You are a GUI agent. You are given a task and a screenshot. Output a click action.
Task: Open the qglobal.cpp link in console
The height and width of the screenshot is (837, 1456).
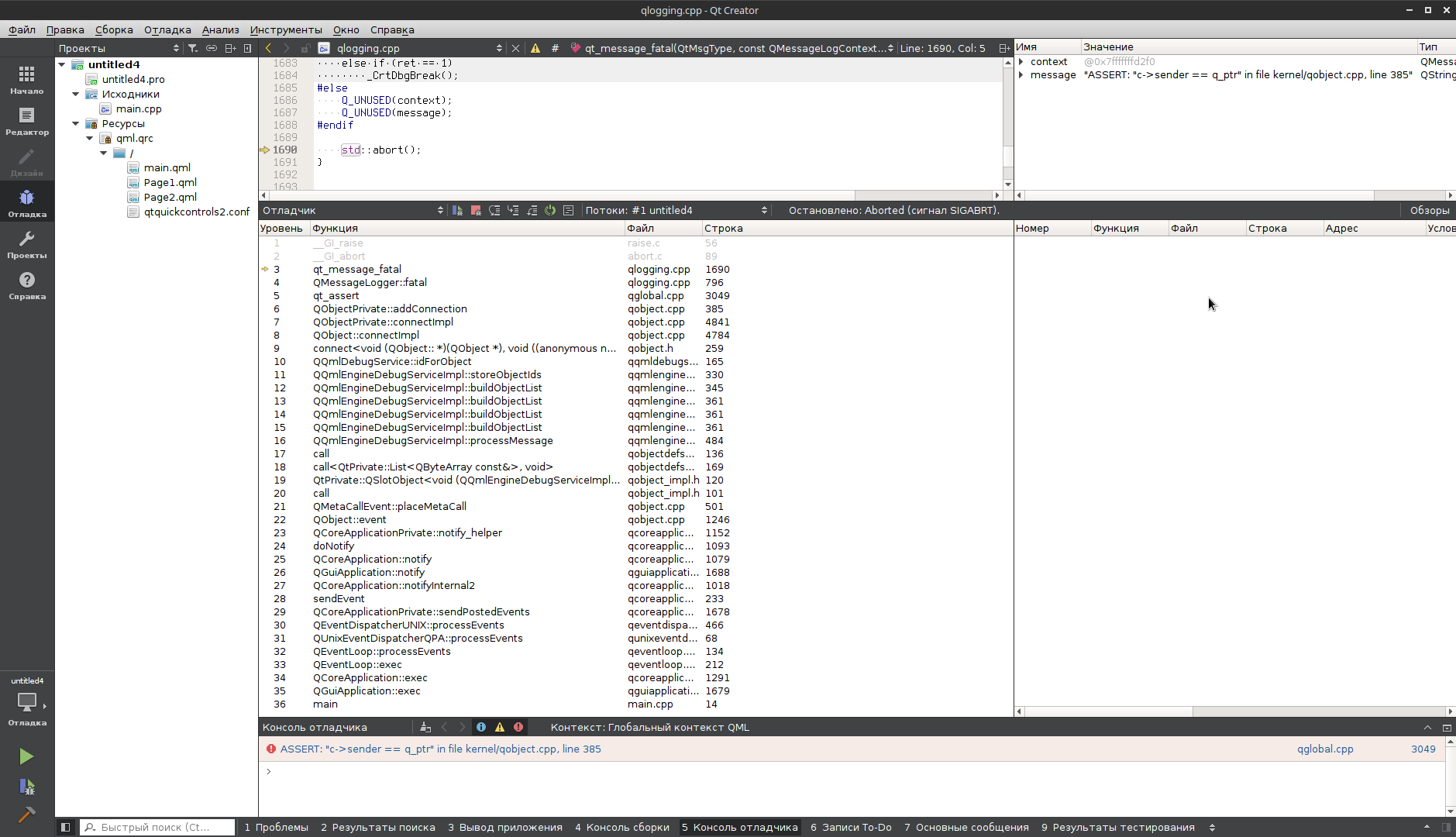pyautogui.click(x=1325, y=749)
